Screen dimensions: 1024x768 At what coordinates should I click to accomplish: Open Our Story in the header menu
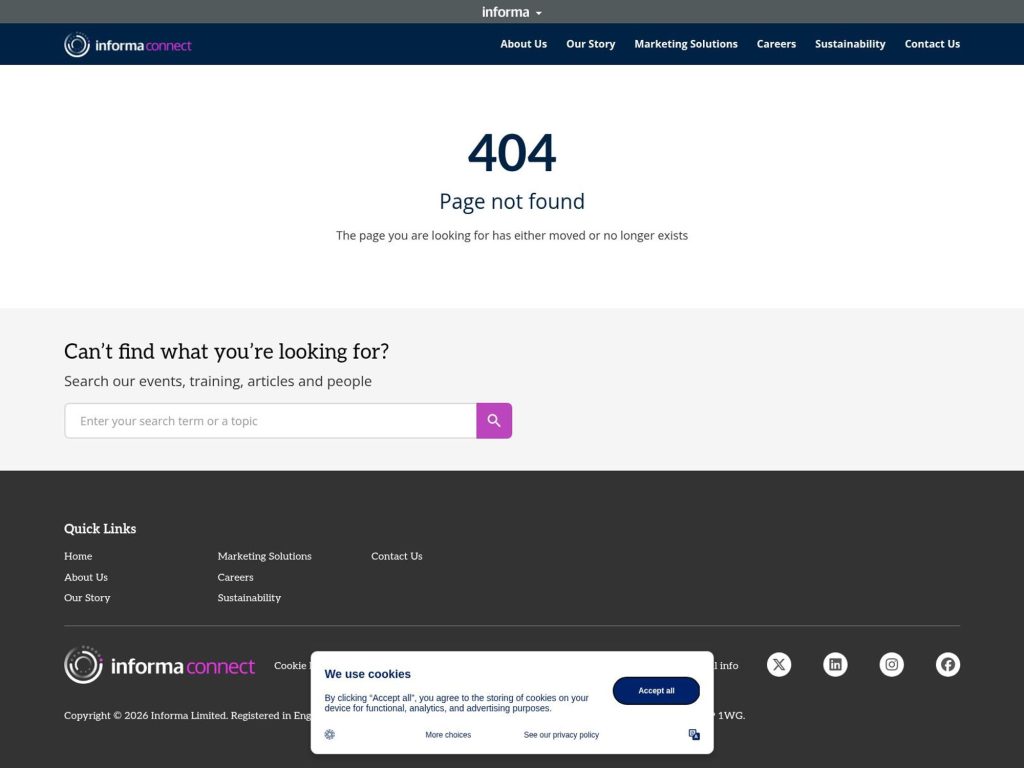pos(590,44)
